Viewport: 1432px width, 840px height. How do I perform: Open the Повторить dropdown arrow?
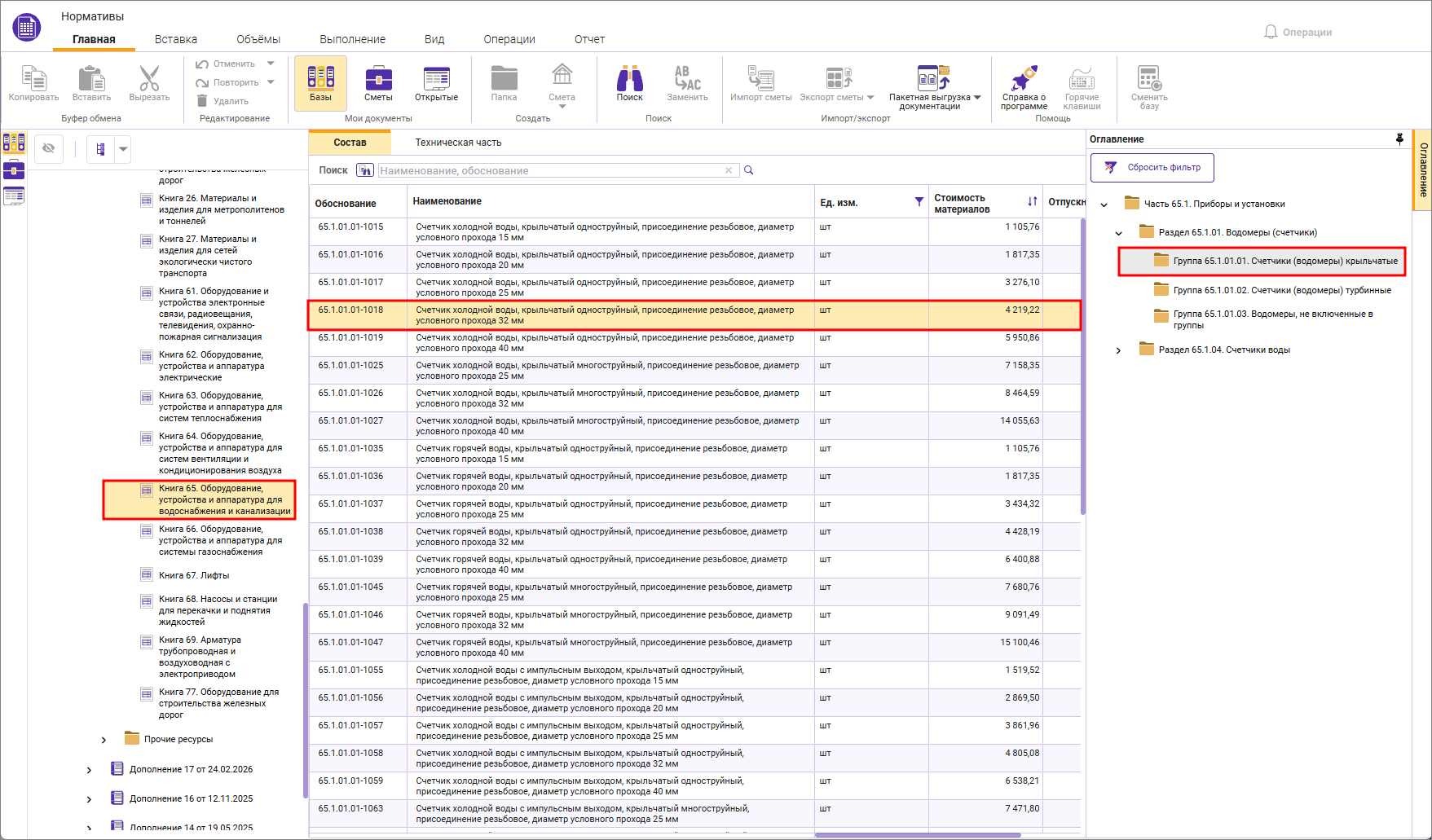pyautogui.click(x=271, y=82)
